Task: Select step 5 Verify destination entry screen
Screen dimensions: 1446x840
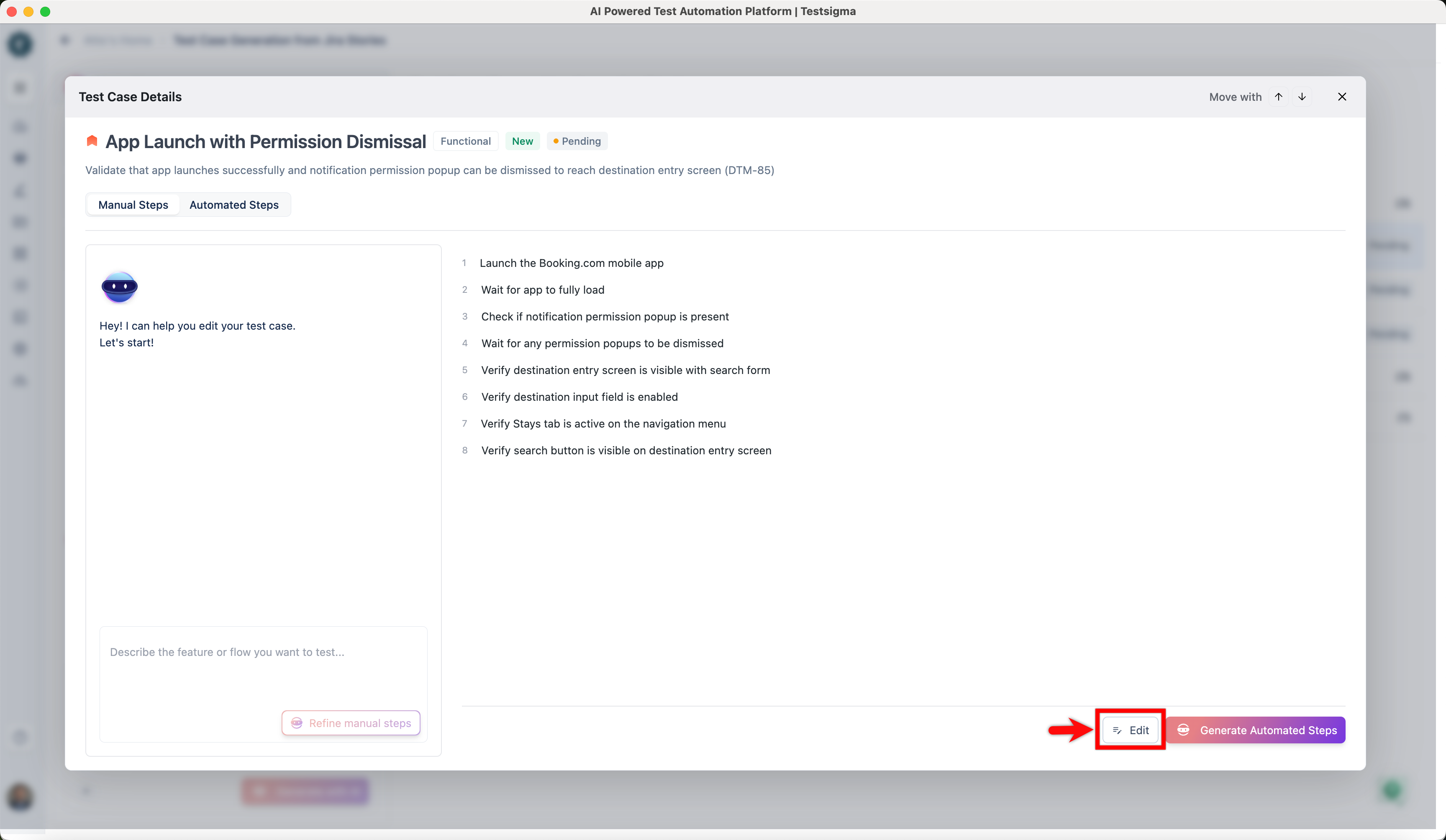Action: 625,371
